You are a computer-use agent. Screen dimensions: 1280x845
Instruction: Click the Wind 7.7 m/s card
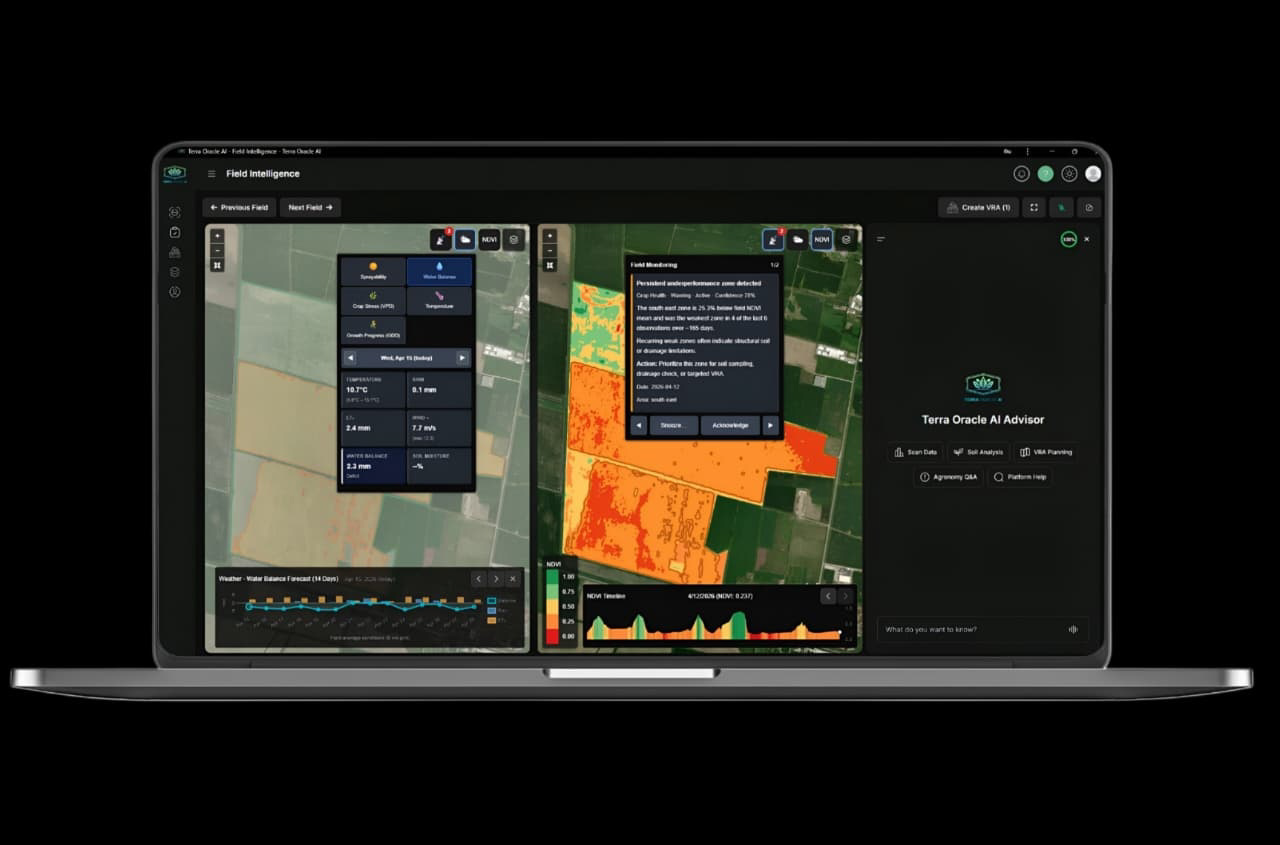click(440, 428)
